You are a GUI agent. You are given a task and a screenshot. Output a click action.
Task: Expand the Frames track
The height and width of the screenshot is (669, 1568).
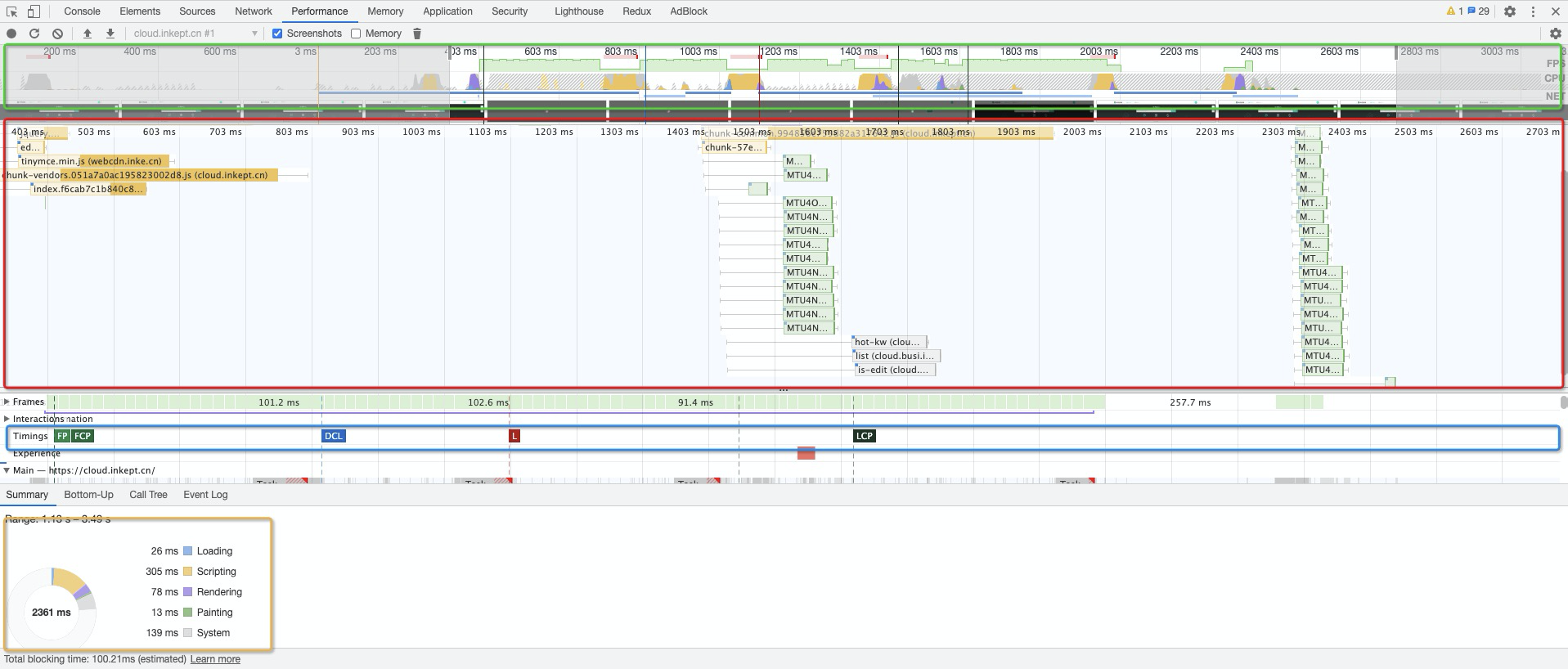(7, 402)
